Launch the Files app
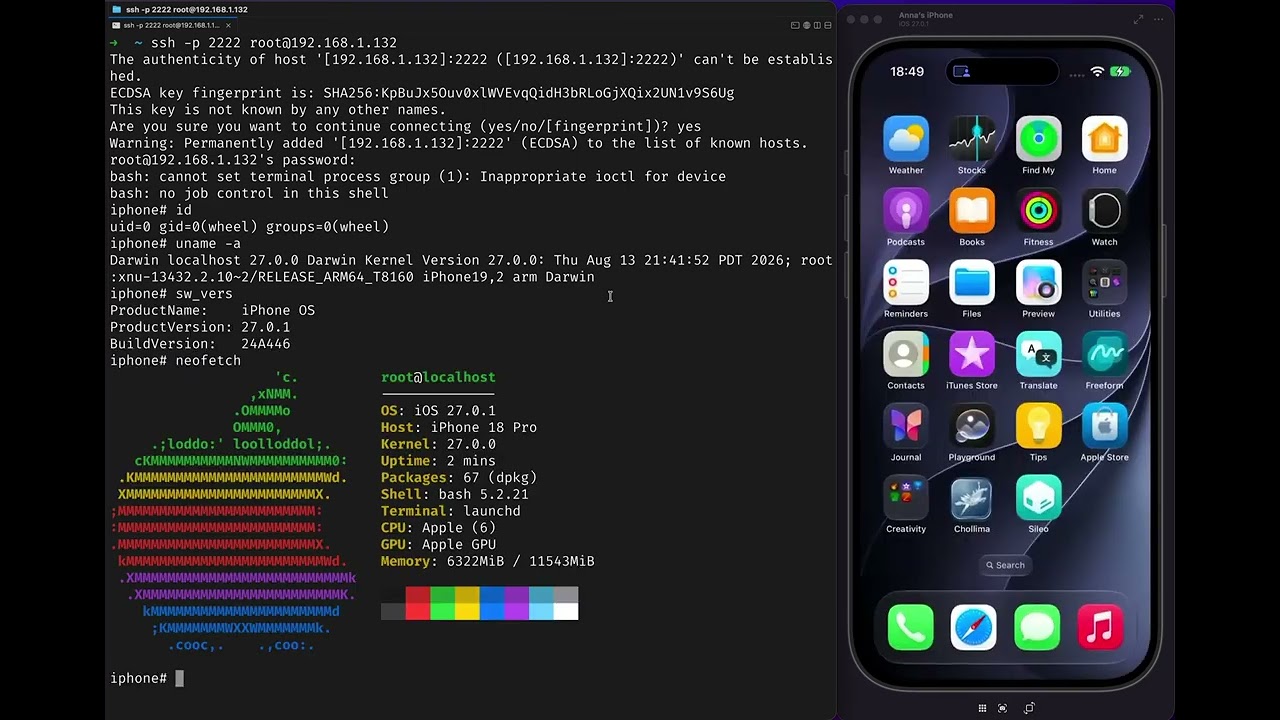This screenshot has height=720, width=1280. [972, 283]
